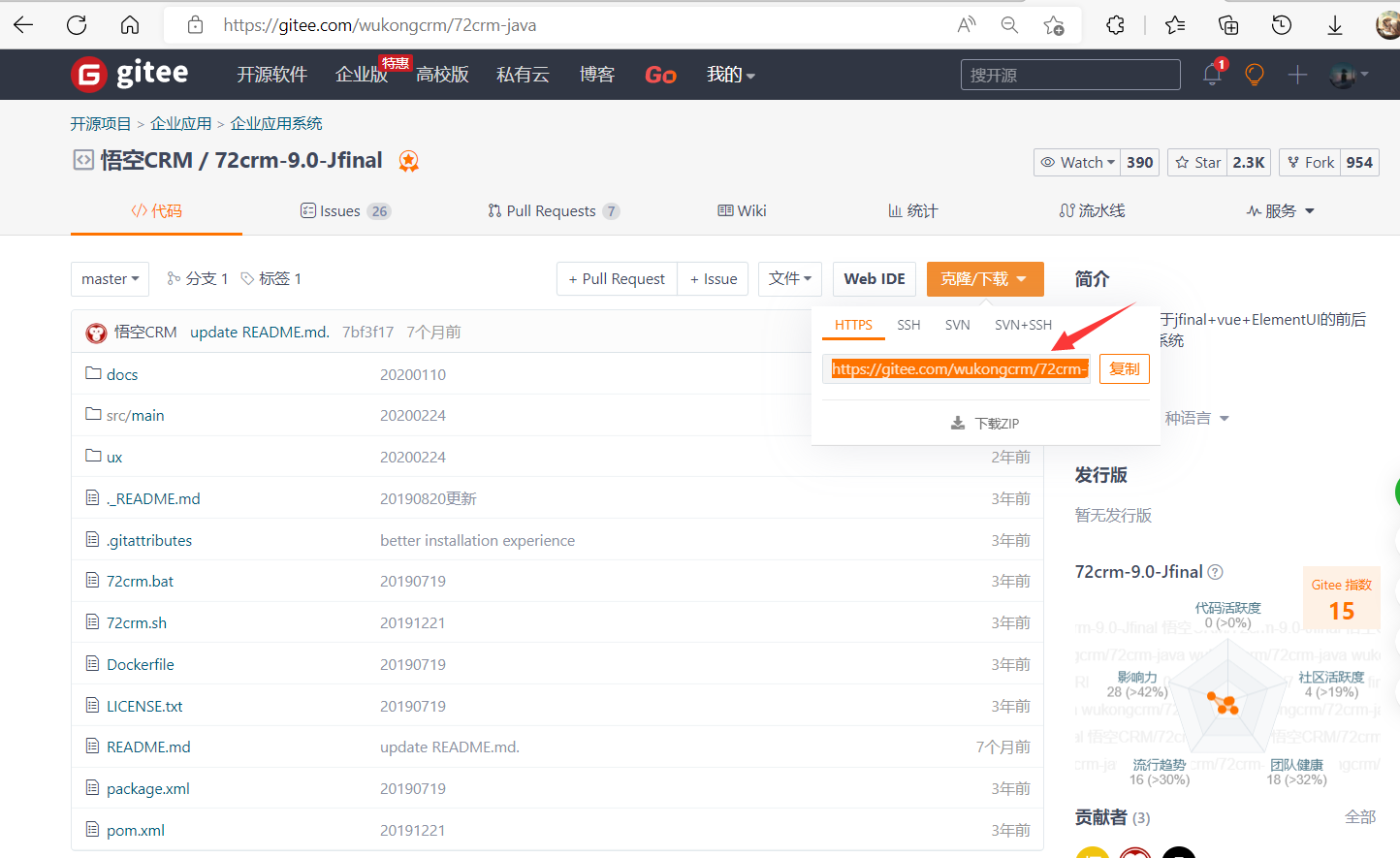
Task: Switch to the 代码 tab
Action: (x=157, y=211)
